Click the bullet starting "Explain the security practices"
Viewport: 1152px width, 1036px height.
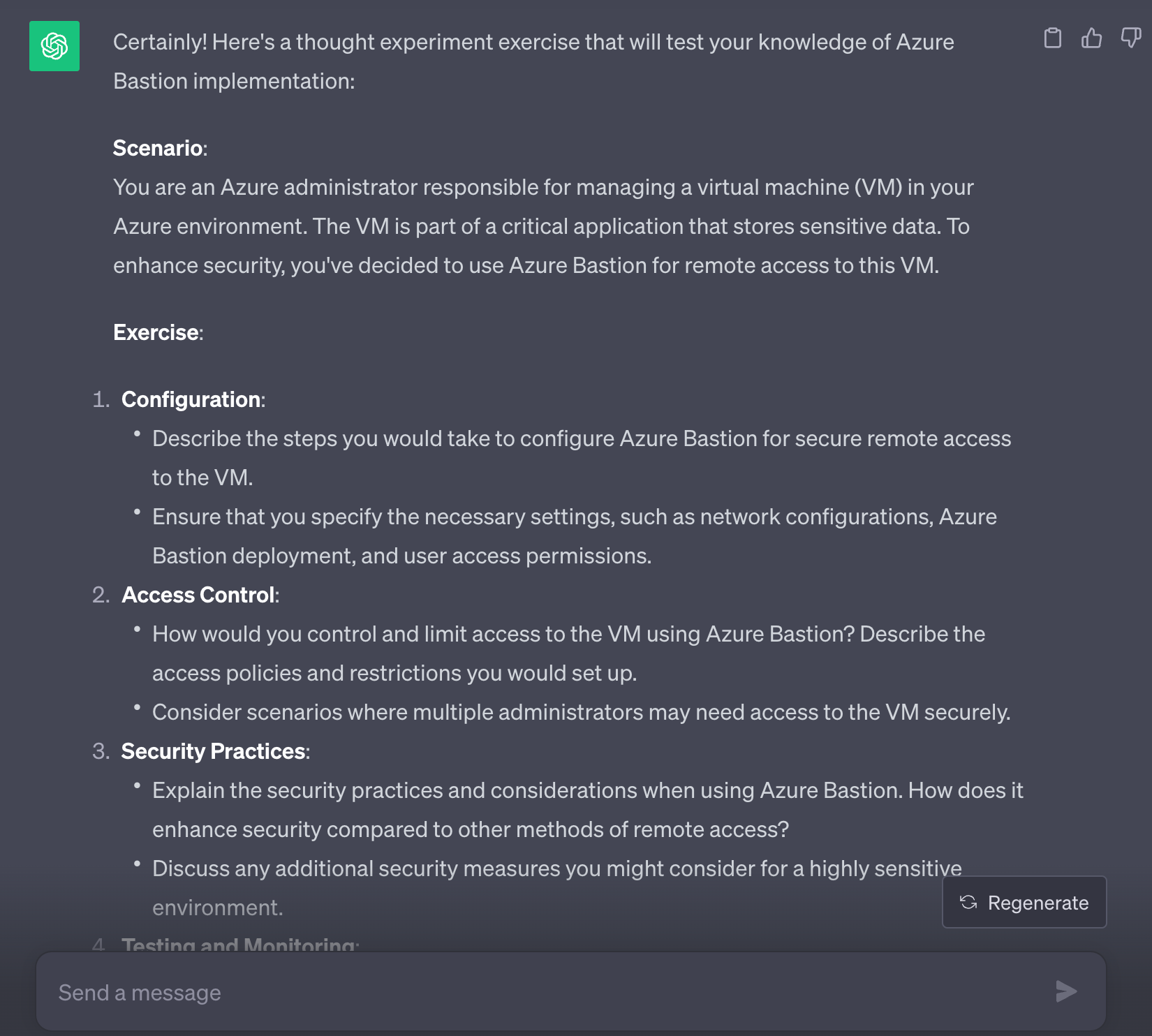coord(586,790)
